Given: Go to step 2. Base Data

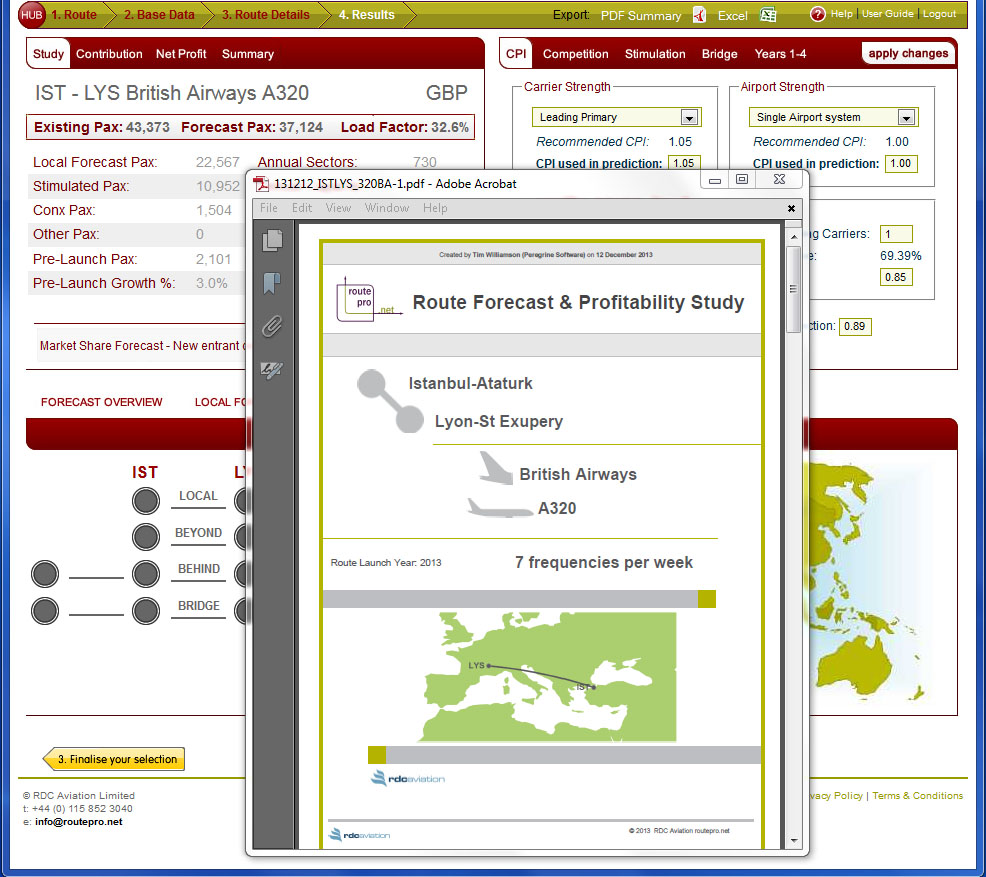Looking at the screenshot, I should (x=159, y=14).
